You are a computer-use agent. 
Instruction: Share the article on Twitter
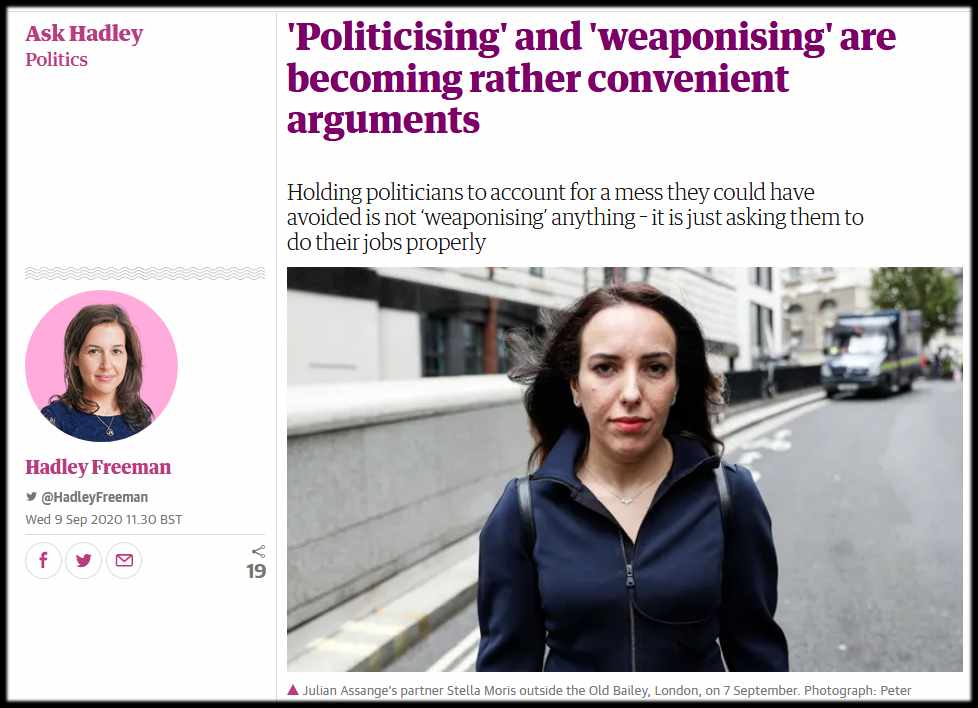click(x=84, y=560)
